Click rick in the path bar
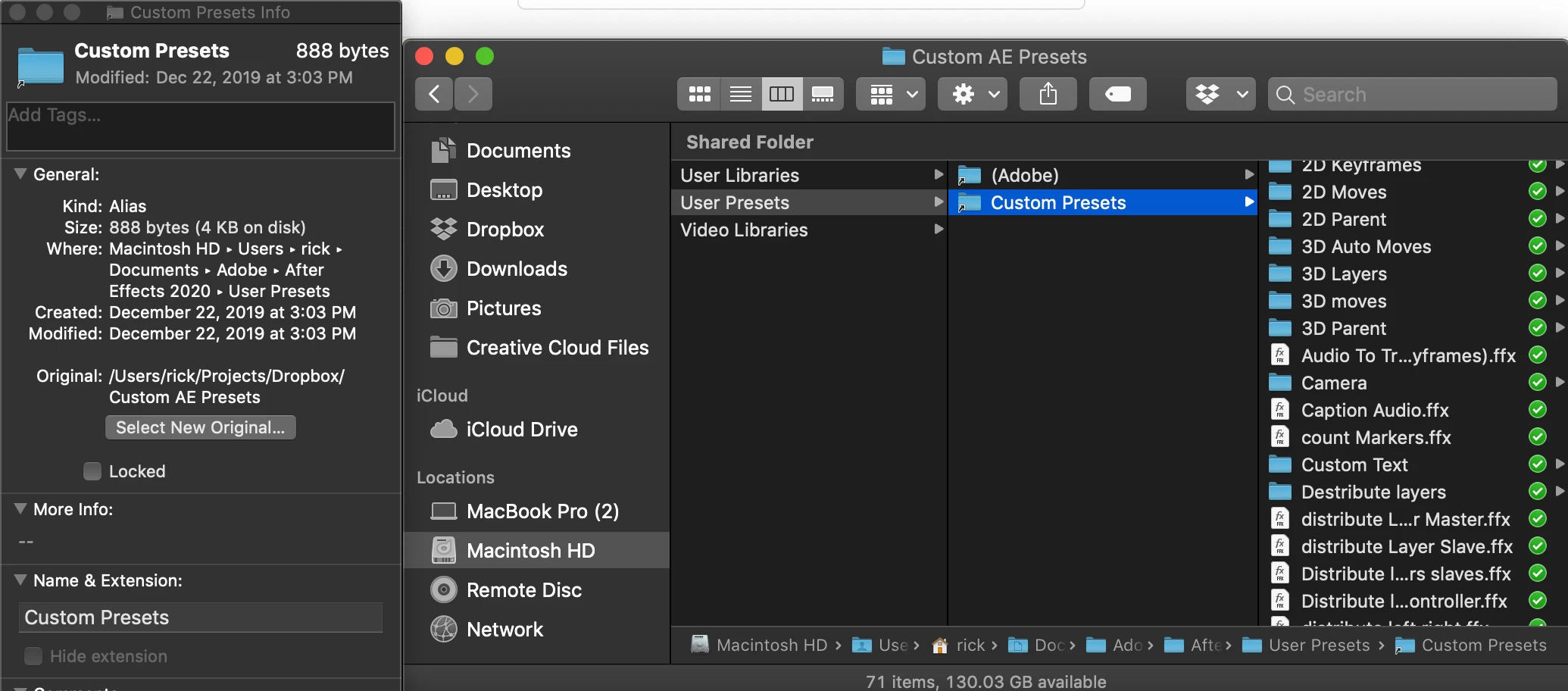 pos(959,645)
